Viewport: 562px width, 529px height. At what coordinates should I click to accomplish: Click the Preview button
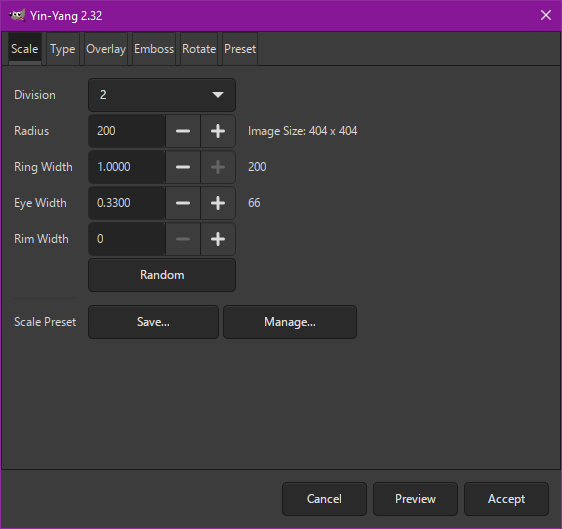[x=415, y=499]
